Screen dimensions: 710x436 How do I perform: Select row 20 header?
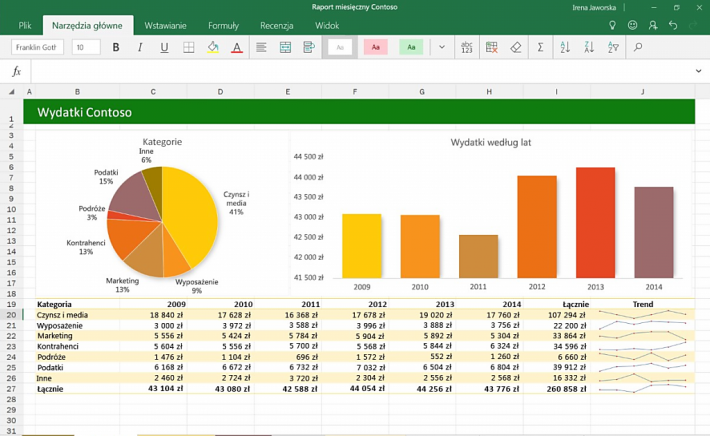(11, 315)
